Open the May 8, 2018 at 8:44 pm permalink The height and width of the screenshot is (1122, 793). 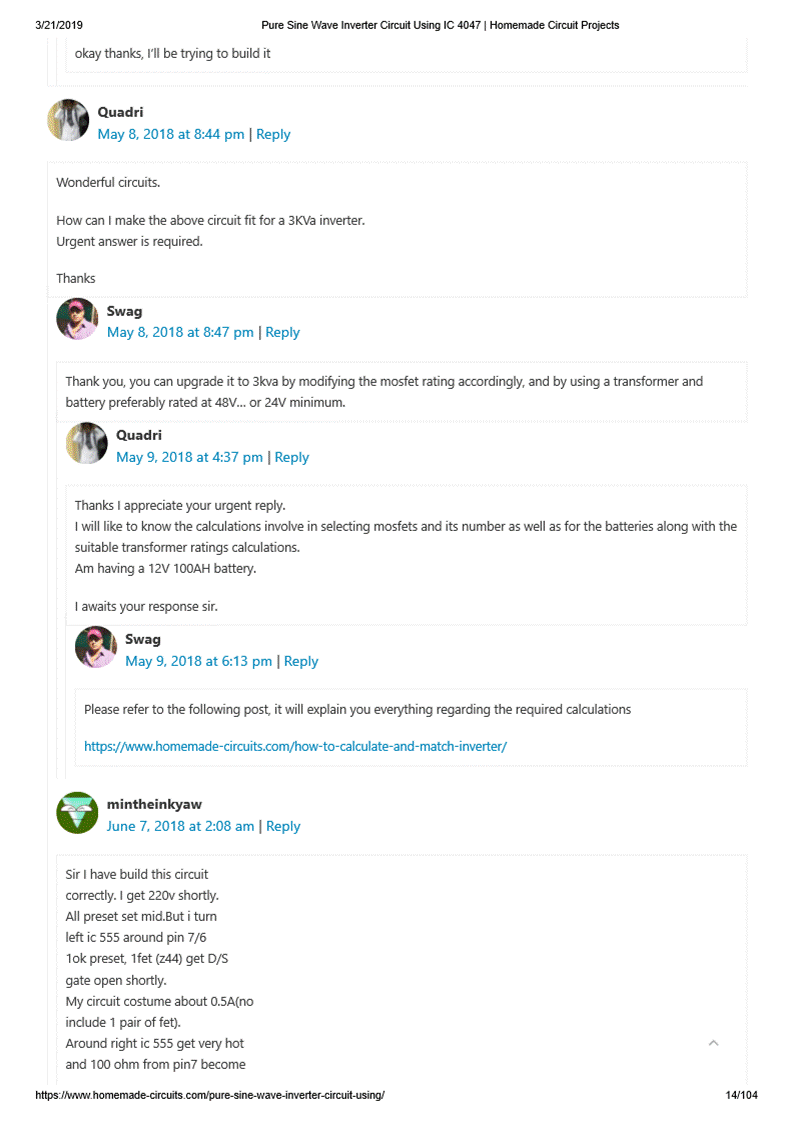171,134
